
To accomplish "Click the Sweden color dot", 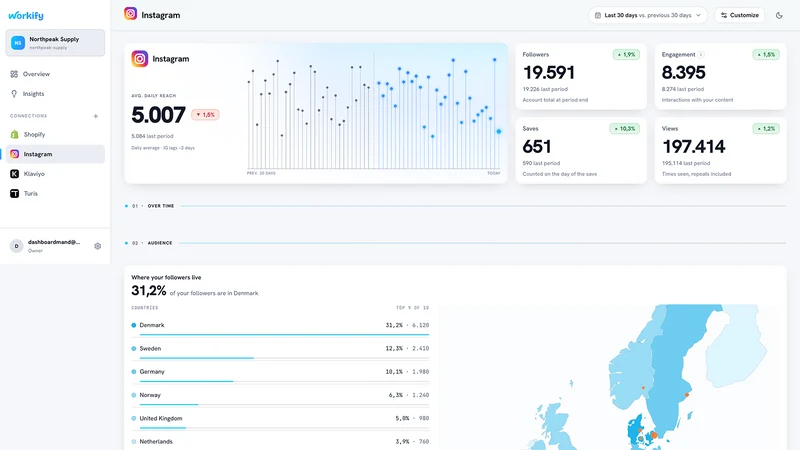I will pyautogui.click(x=134, y=349).
